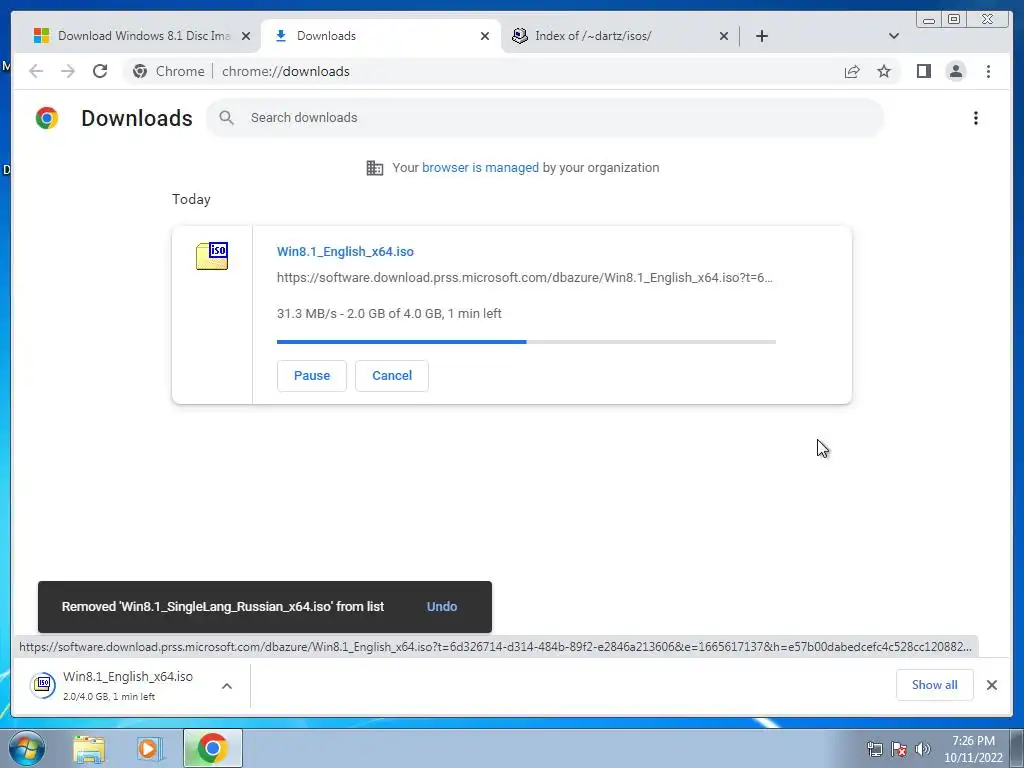Open the Windows Start button

[27, 748]
